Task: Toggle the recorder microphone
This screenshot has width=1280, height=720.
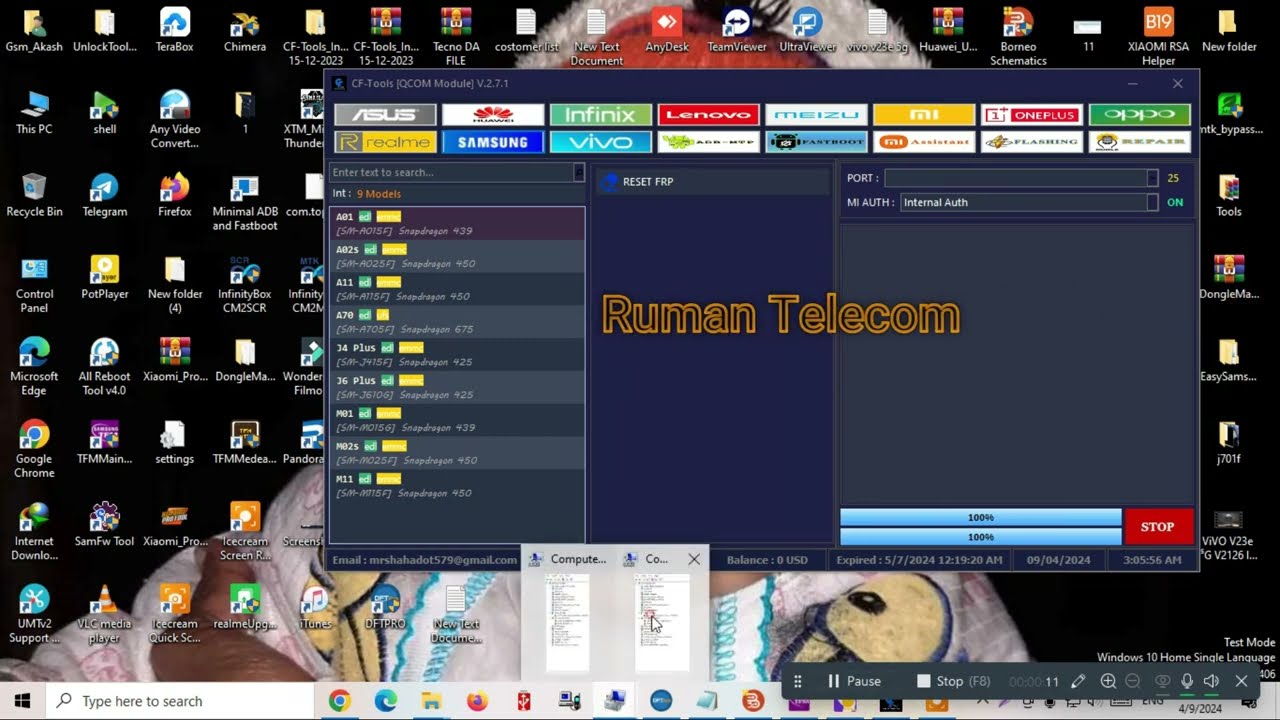Action: pos(1187,681)
